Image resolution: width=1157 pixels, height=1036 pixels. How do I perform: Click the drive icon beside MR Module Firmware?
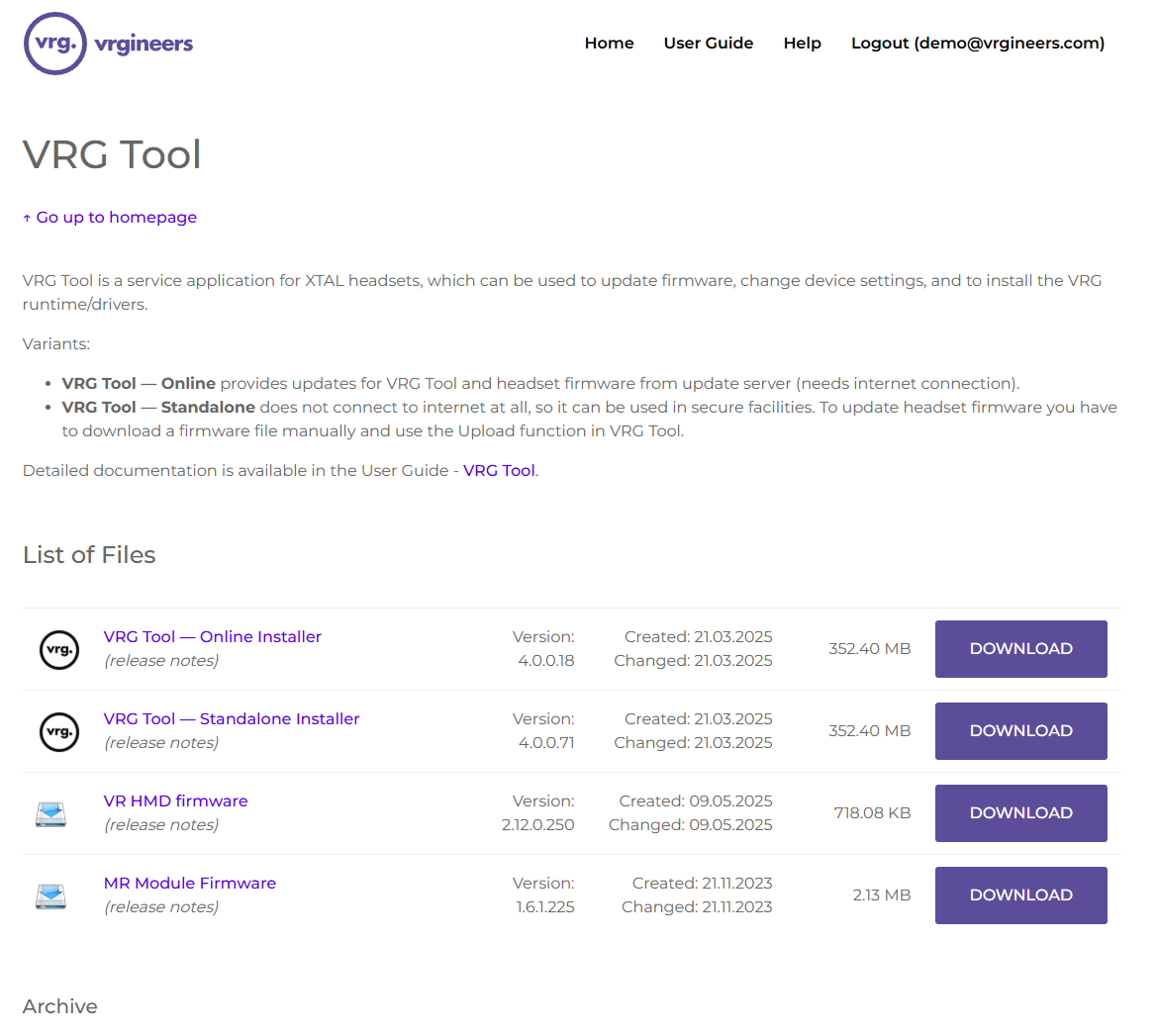50,895
